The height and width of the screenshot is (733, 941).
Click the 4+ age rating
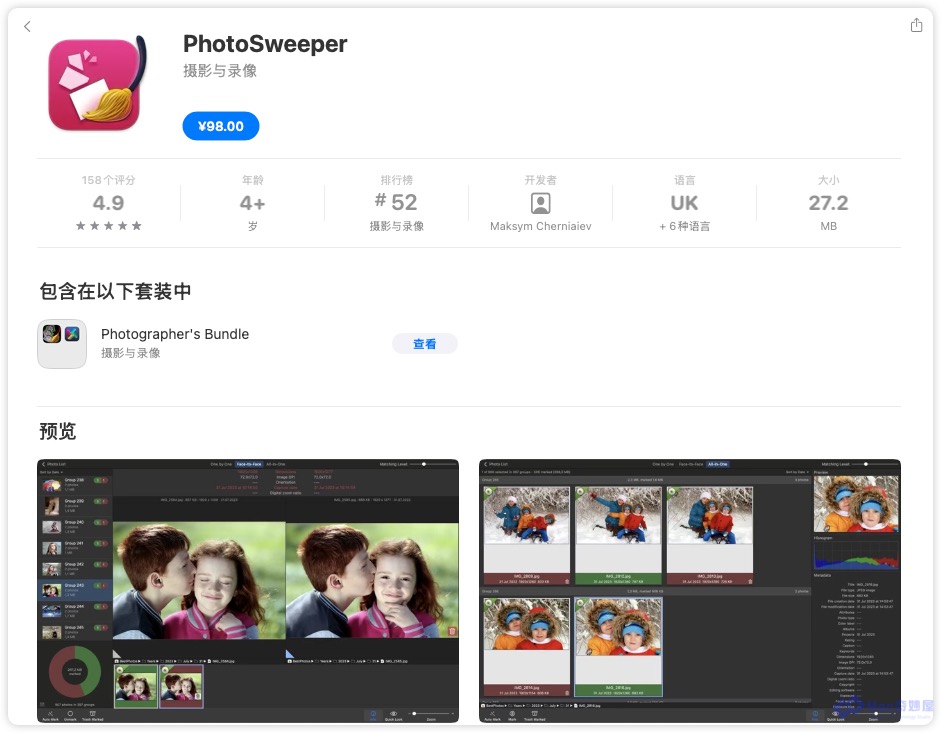(252, 204)
